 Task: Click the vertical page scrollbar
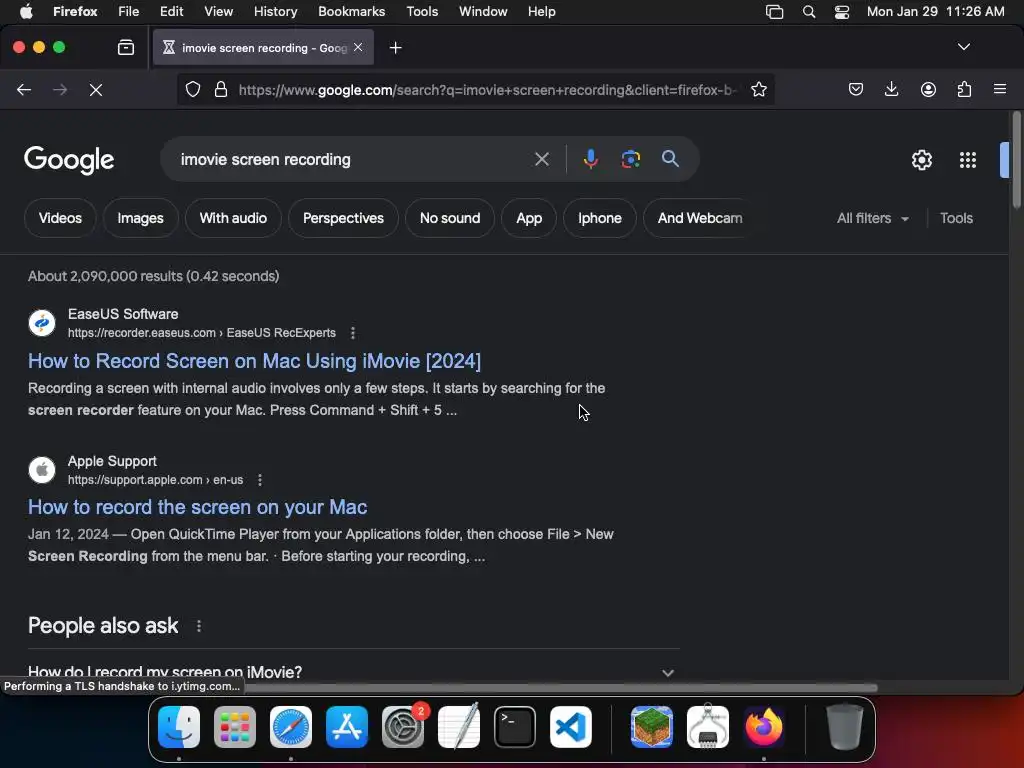pyautogui.click(x=1016, y=160)
